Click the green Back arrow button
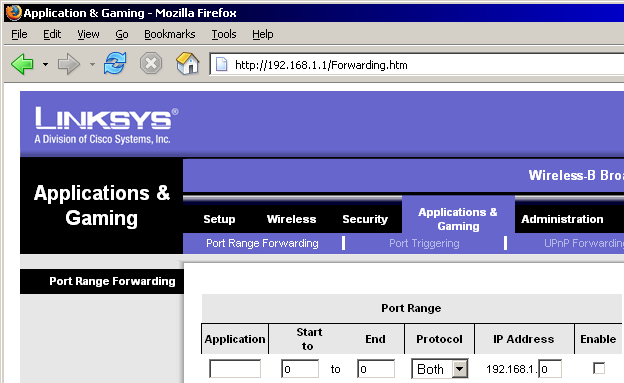This screenshot has width=624, height=383. (x=22, y=64)
